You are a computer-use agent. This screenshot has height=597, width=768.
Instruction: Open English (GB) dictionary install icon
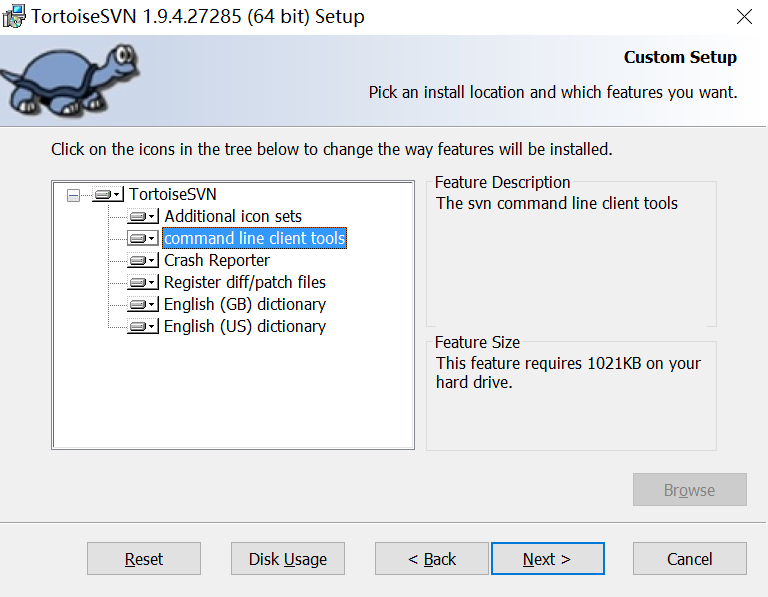pos(143,304)
